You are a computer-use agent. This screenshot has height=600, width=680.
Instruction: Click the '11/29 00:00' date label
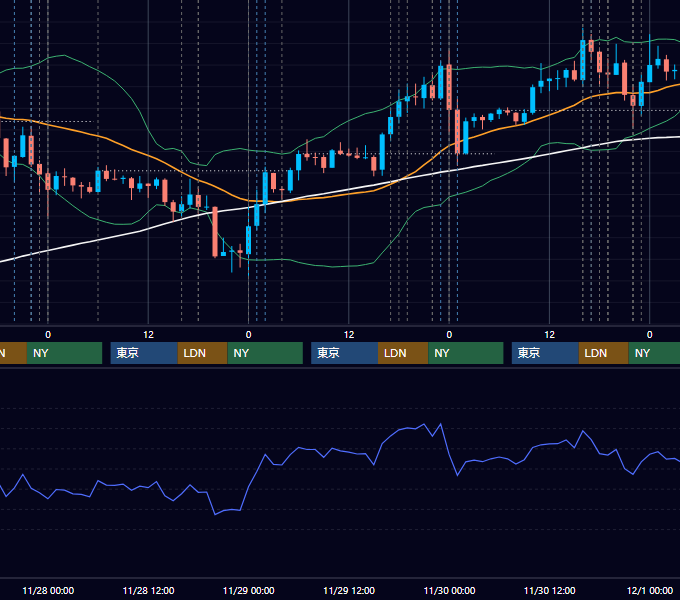[x=248, y=590]
